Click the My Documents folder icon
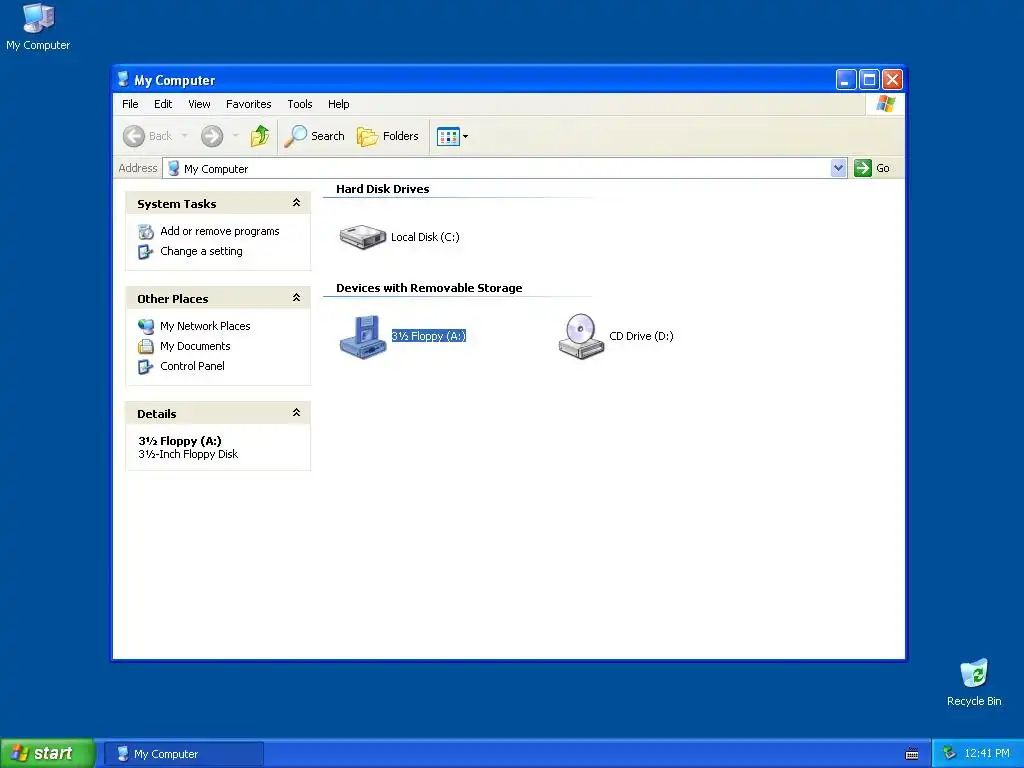This screenshot has width=1024, height=768. [x=146, y=346]
